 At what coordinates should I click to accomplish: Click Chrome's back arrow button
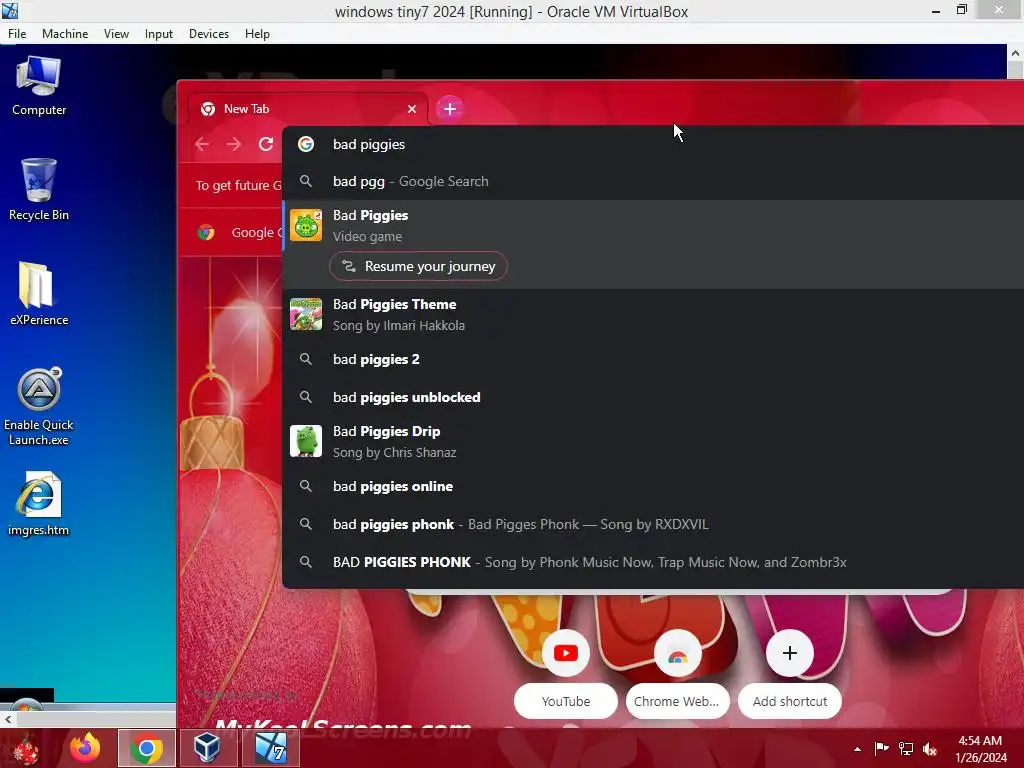pos(202,144)
